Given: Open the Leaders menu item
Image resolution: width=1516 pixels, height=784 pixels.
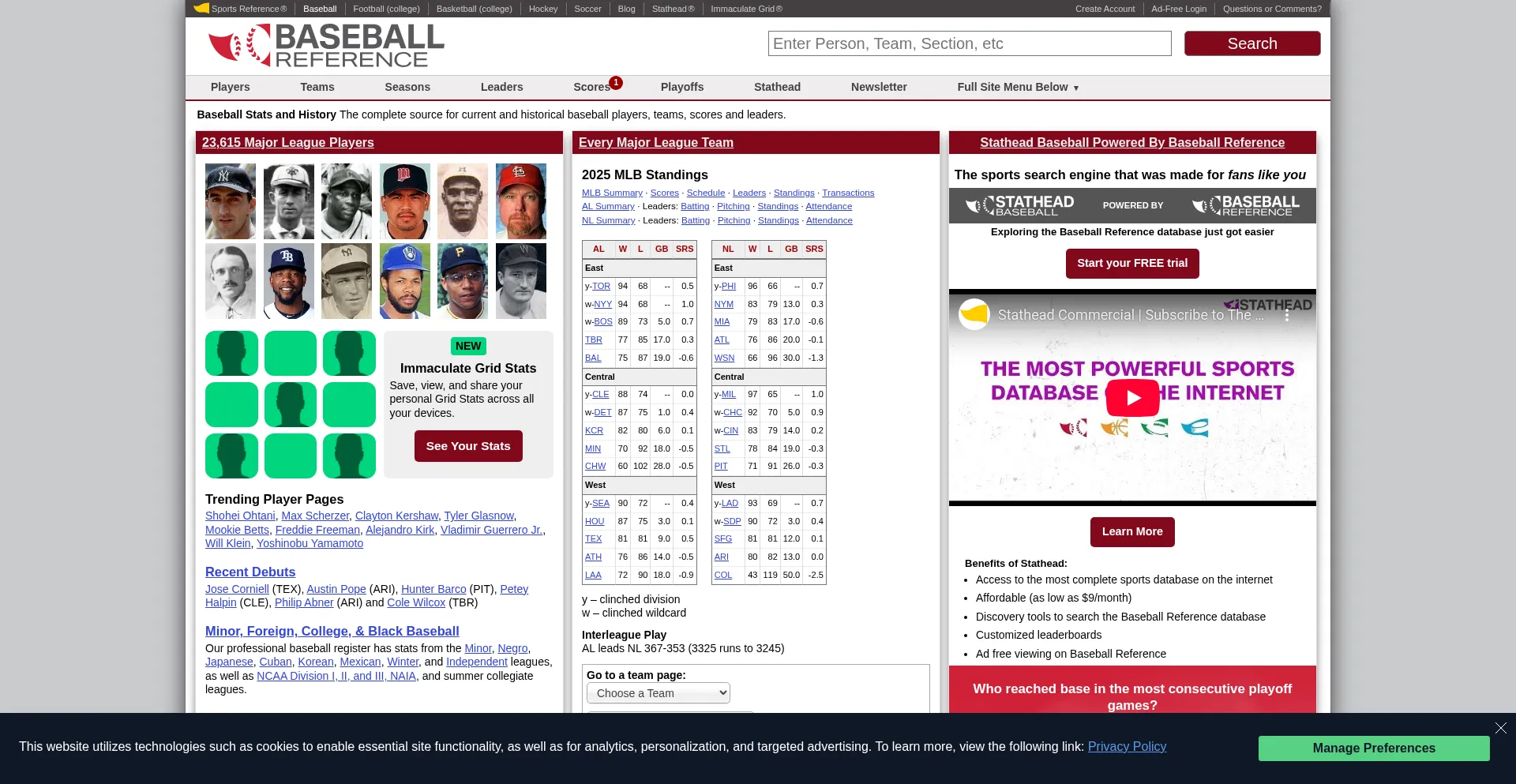Looking at the screenshot, I should [x=501, y=87].
